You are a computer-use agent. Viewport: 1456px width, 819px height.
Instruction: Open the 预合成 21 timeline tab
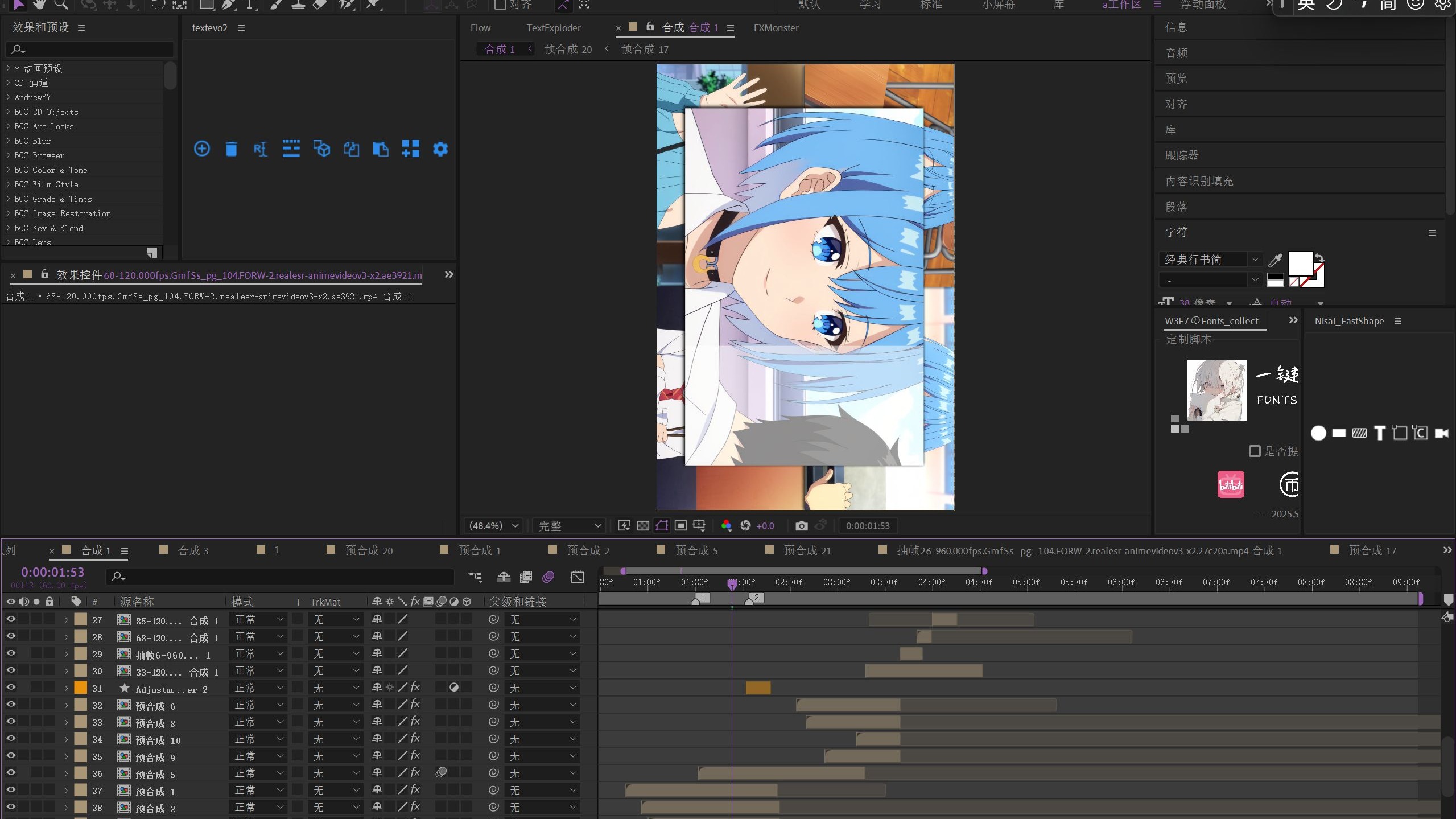coord(807,550)
